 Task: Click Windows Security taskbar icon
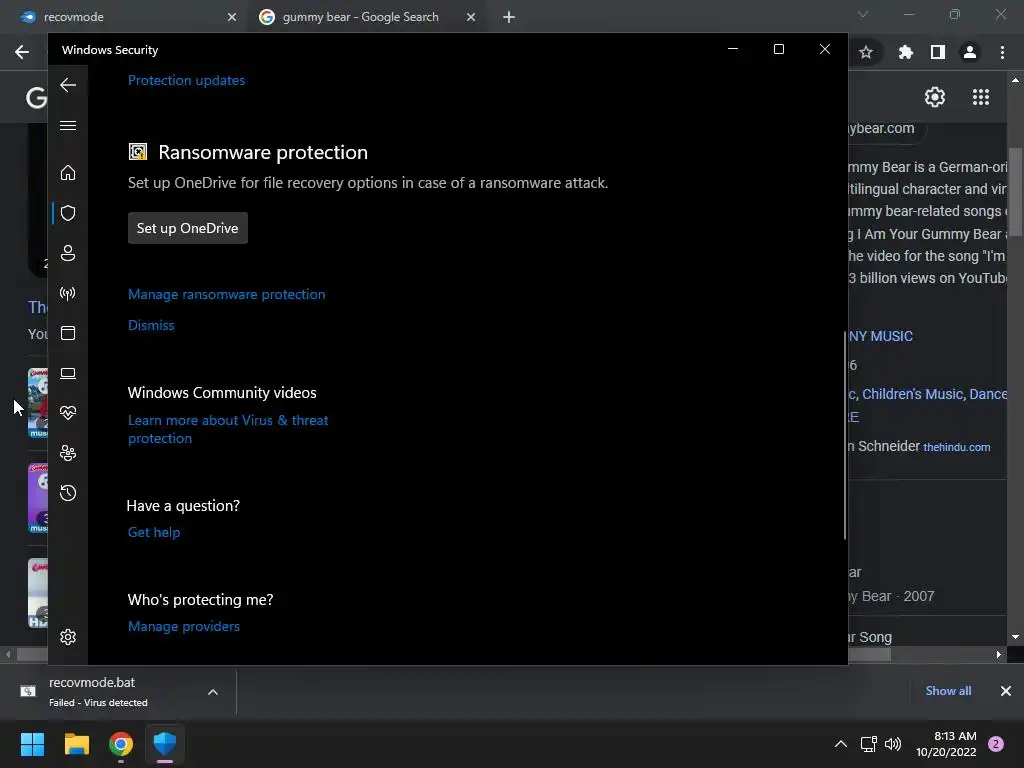coord(165,744)
